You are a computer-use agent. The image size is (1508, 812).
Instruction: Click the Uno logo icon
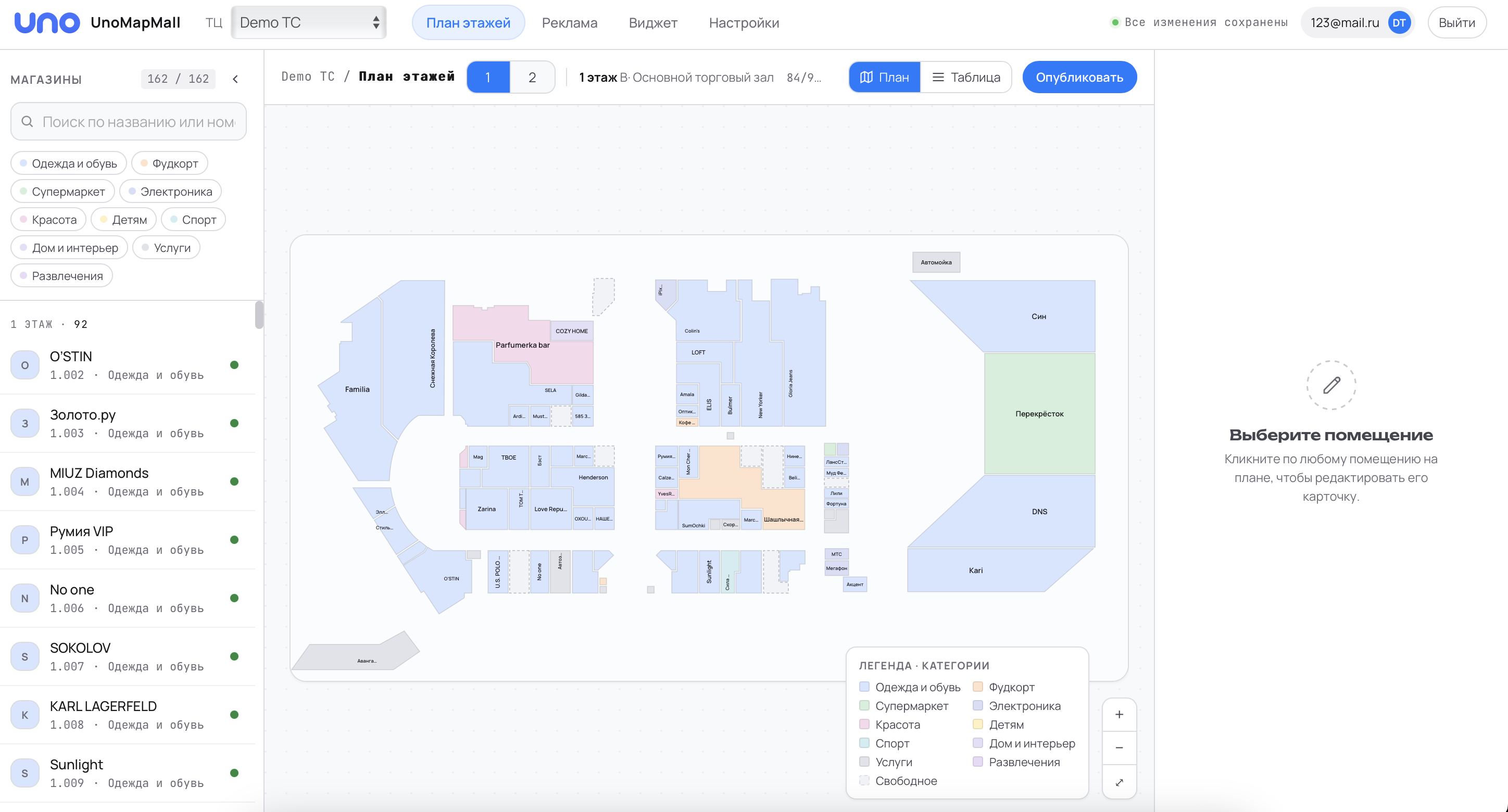(x=47, y=23)
